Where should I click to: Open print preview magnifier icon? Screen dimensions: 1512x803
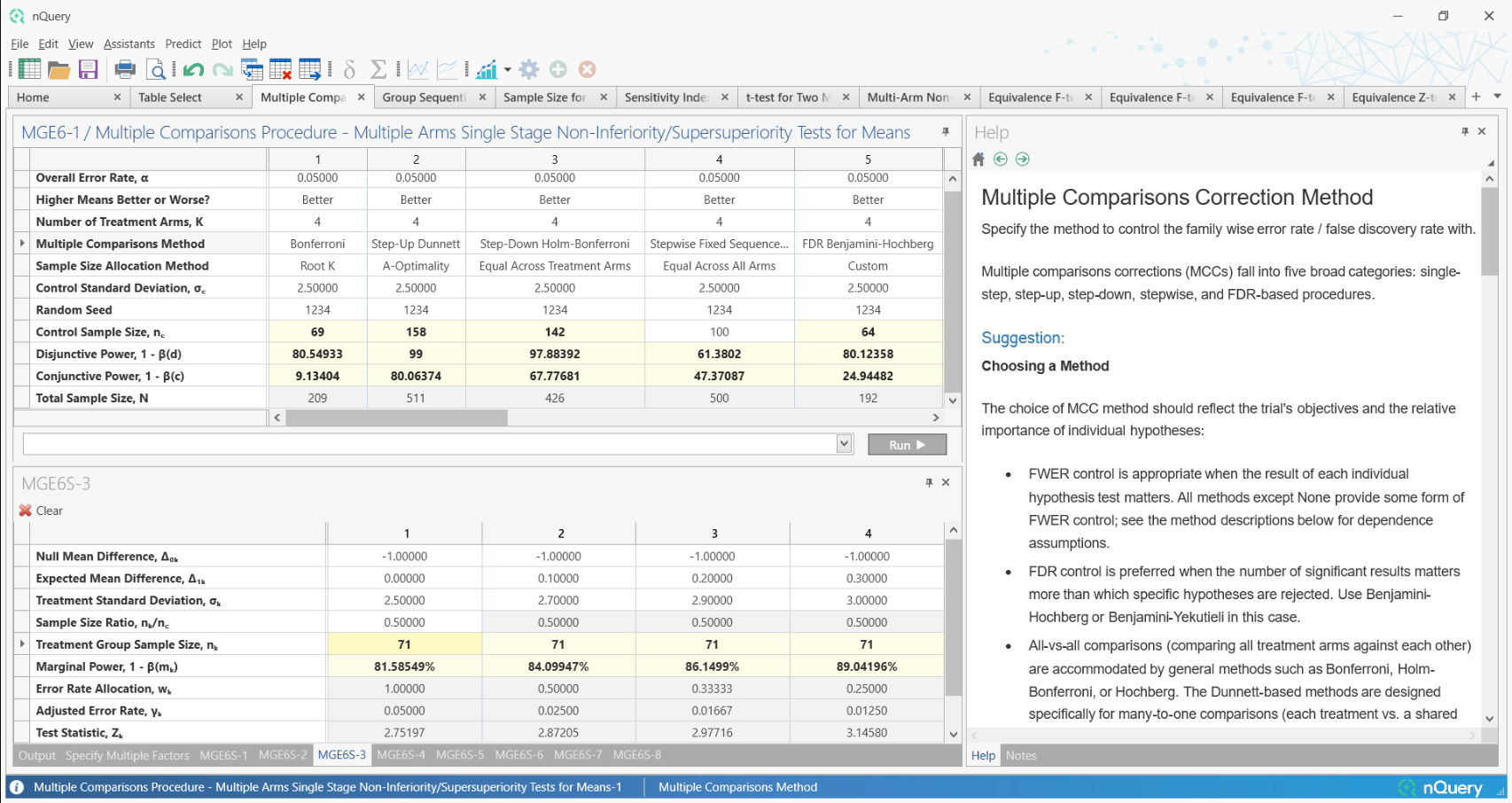pyautogui.click(x=156, y=69)
